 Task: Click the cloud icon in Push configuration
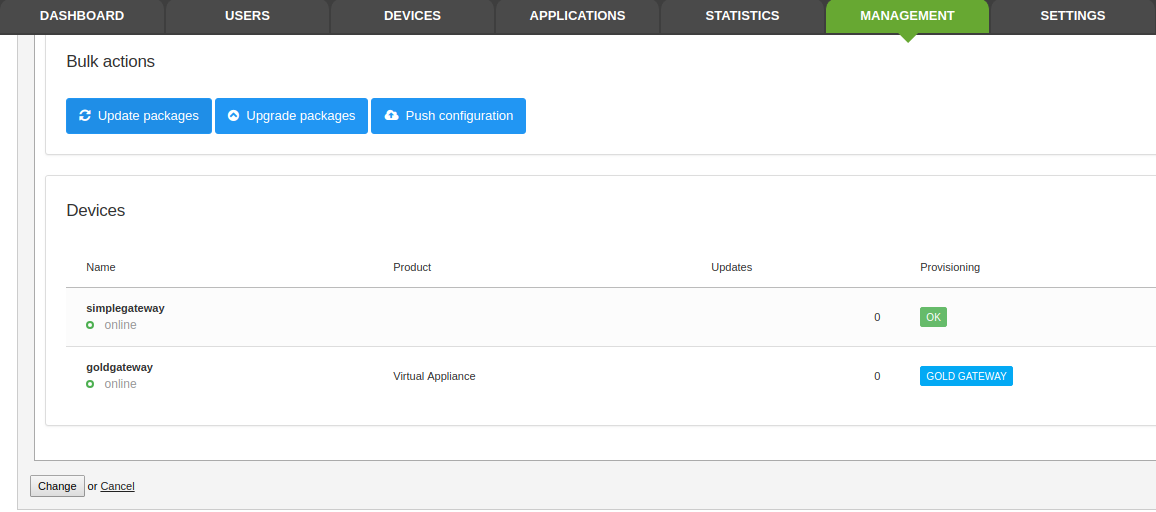coord(391,116)
